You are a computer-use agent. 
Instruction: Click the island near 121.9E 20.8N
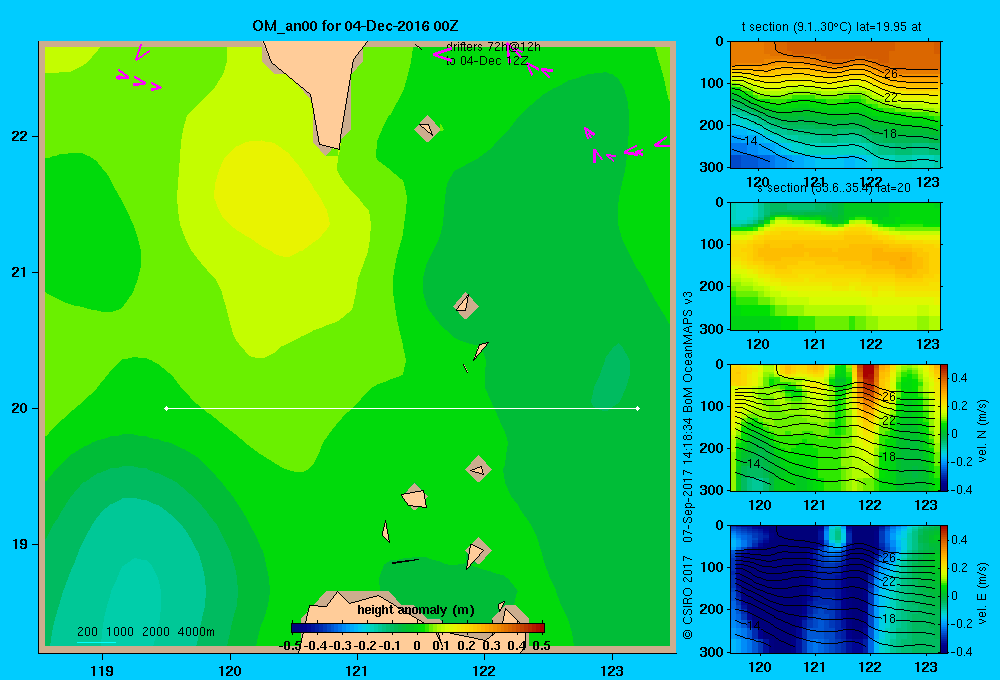click(x=466, y=305)
